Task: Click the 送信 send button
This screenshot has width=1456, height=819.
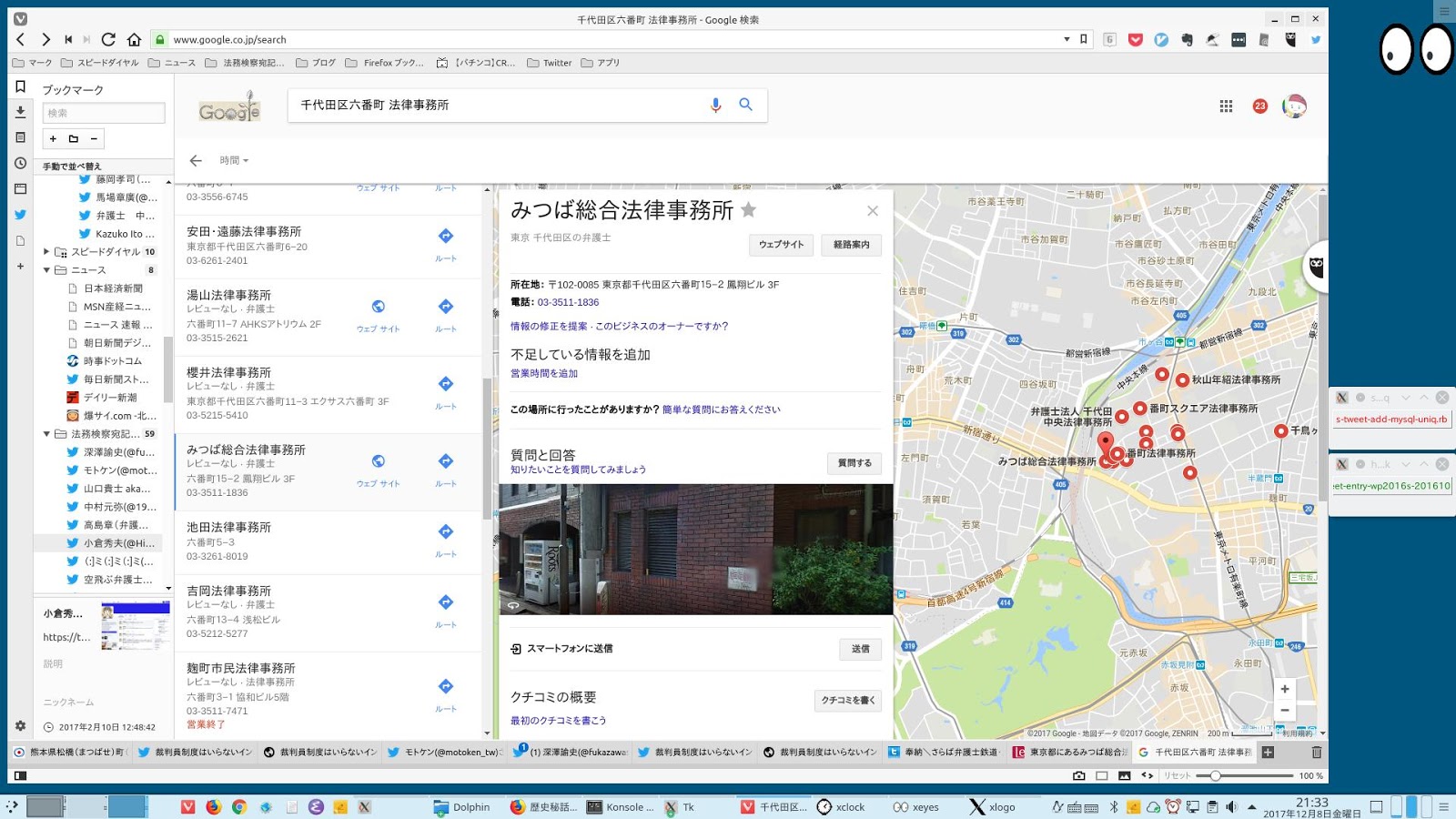Action: point(860,649)
